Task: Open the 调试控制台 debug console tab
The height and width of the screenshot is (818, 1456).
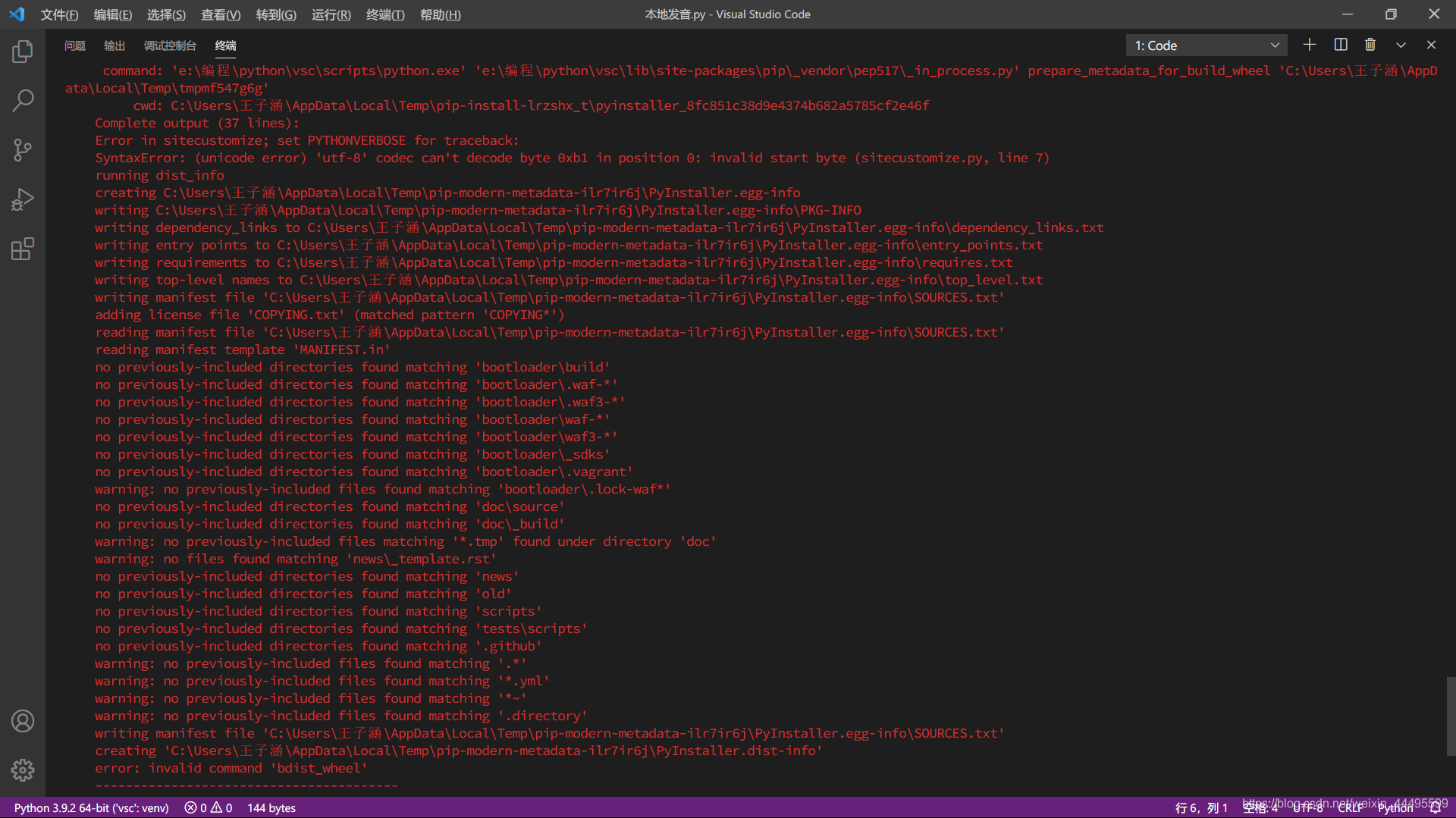Action: (170, 45)
